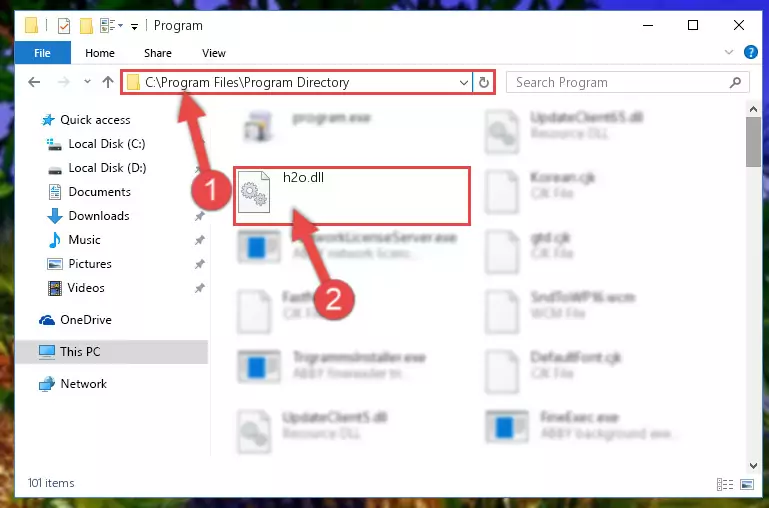Select the h2o.dll file

[x=352, y=196]
